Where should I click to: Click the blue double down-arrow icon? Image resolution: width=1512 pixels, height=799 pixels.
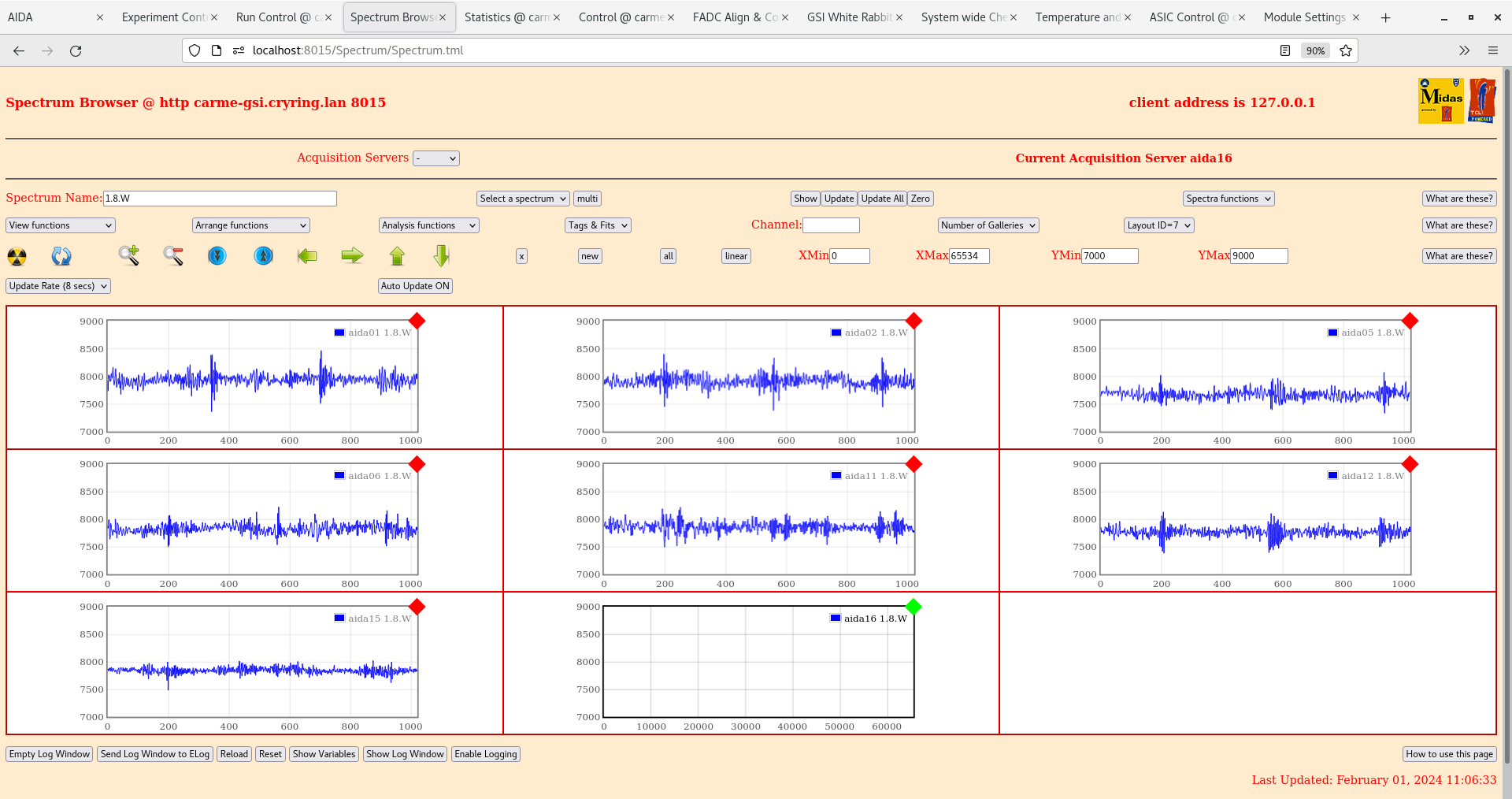point(217,256)
